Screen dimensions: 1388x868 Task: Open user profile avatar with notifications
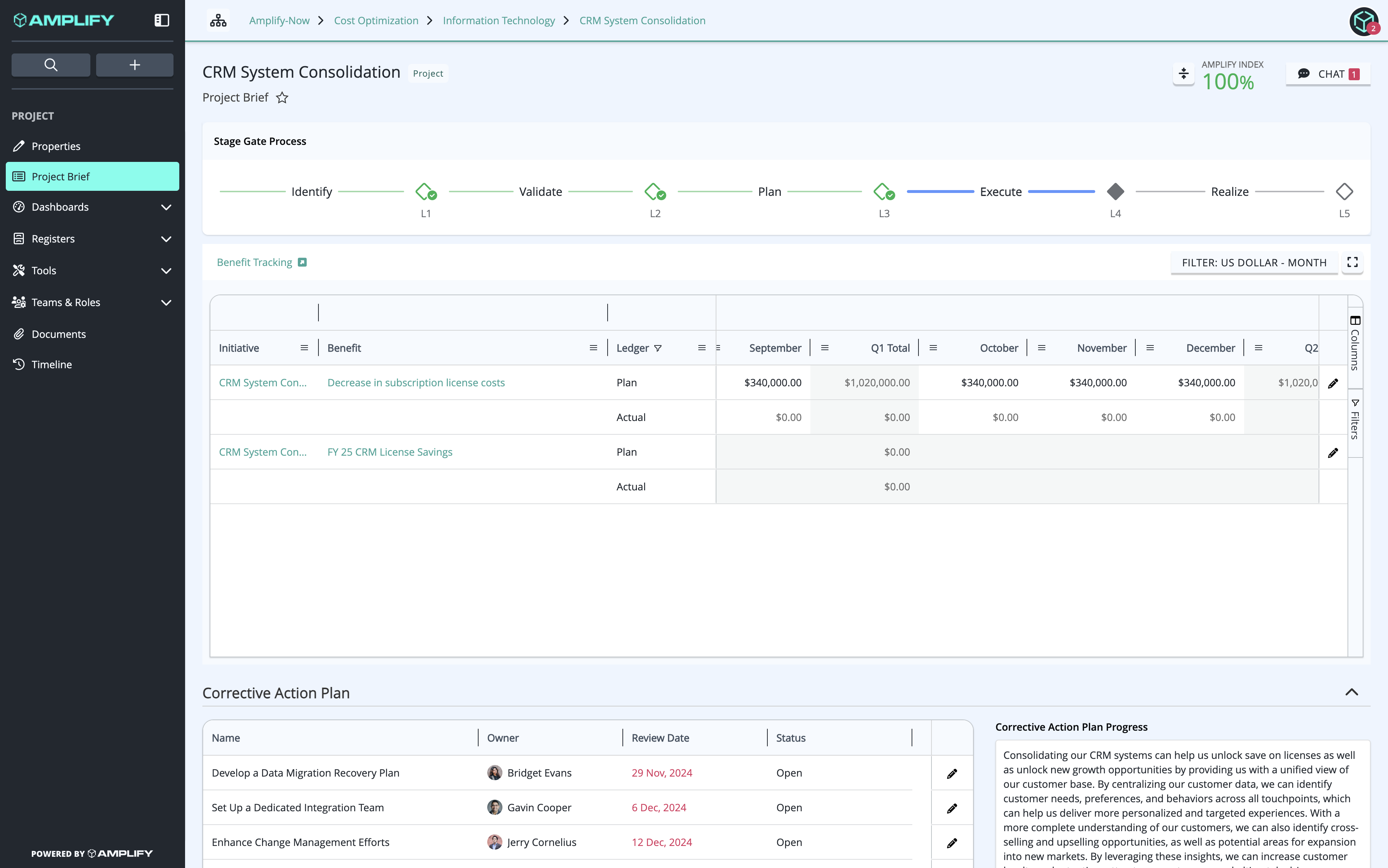(1365, 22)
